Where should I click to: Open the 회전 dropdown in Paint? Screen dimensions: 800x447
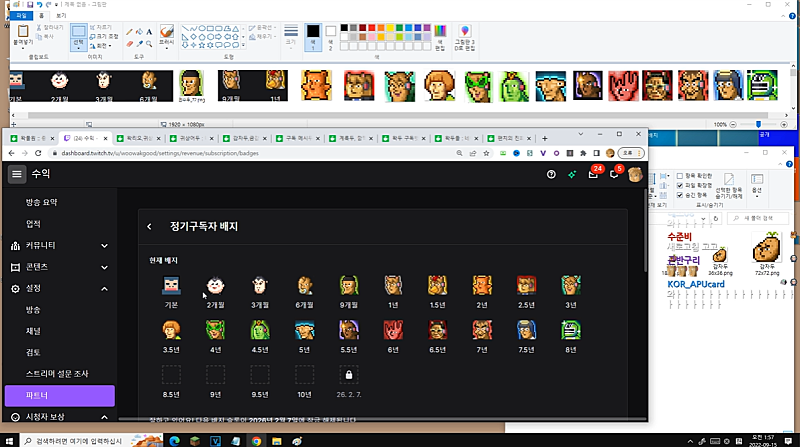tap(101, 46)
